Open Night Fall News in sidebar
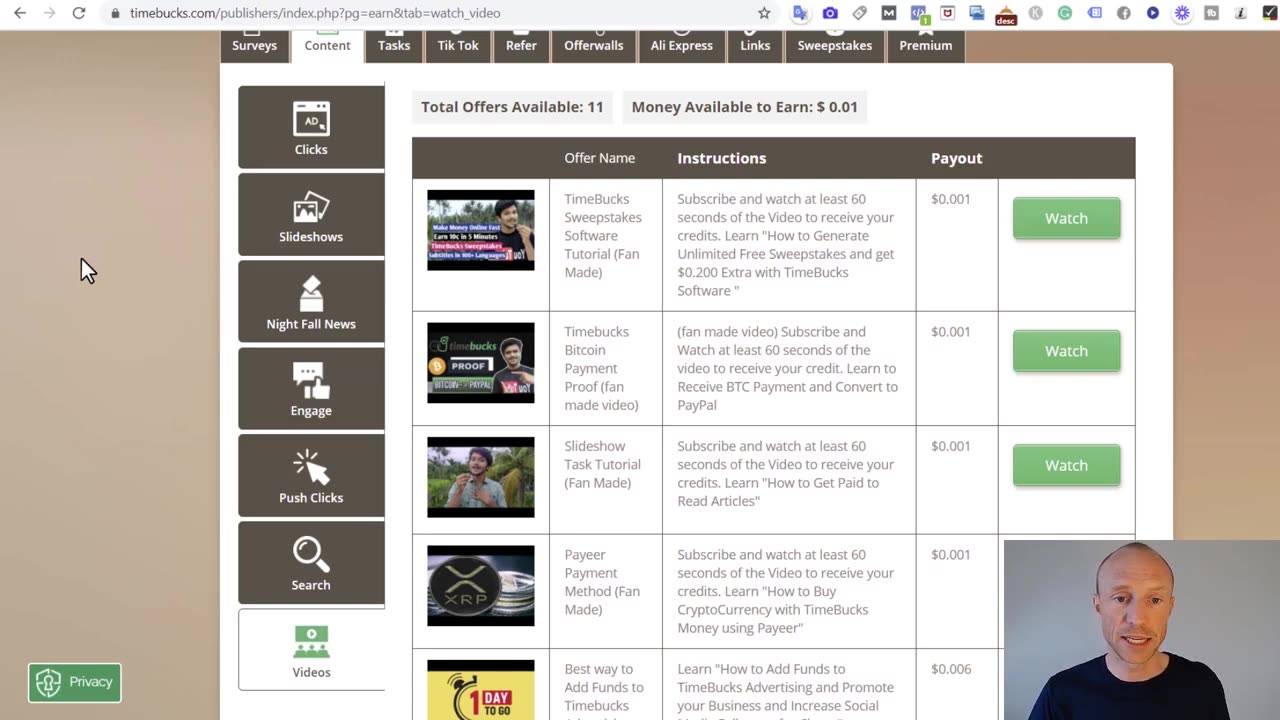 click(x=311, y=301)
